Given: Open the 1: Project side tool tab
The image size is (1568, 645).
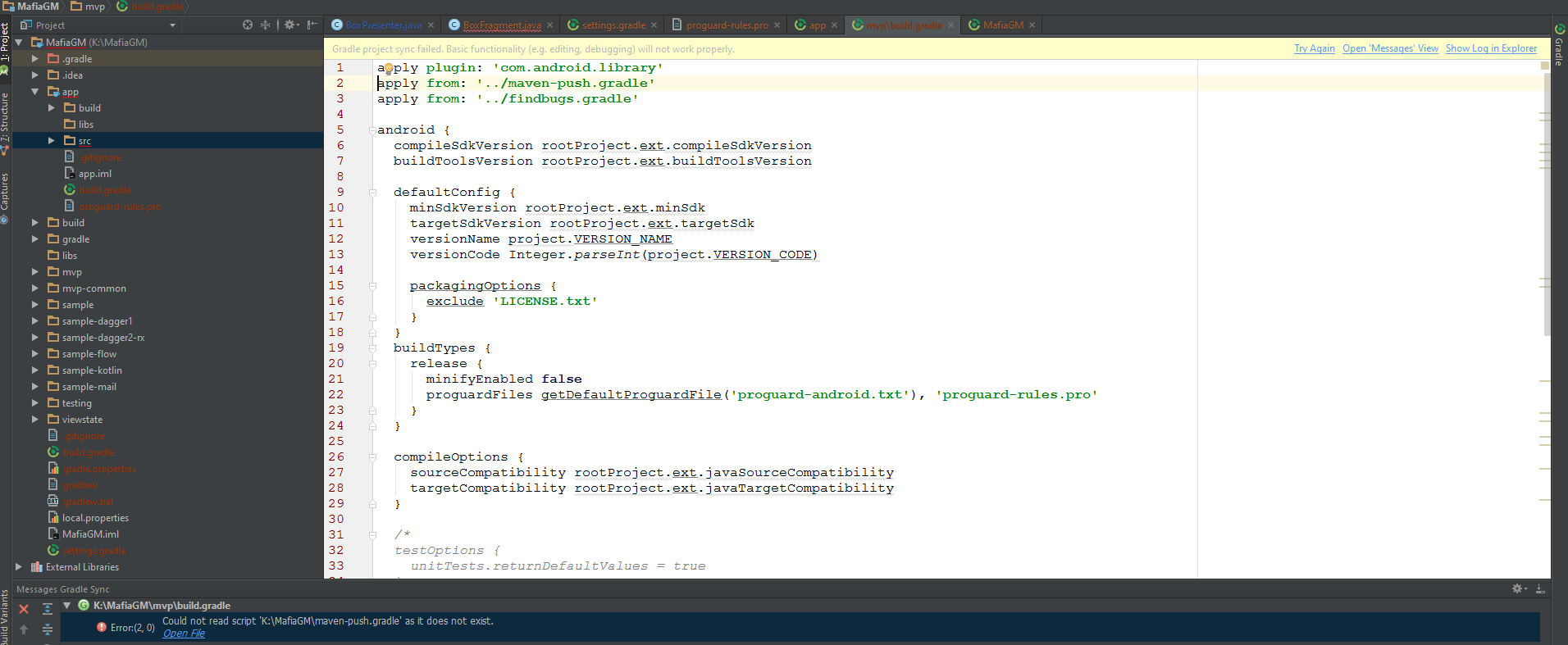Looking at the screenshot, I should click(5, 43).
